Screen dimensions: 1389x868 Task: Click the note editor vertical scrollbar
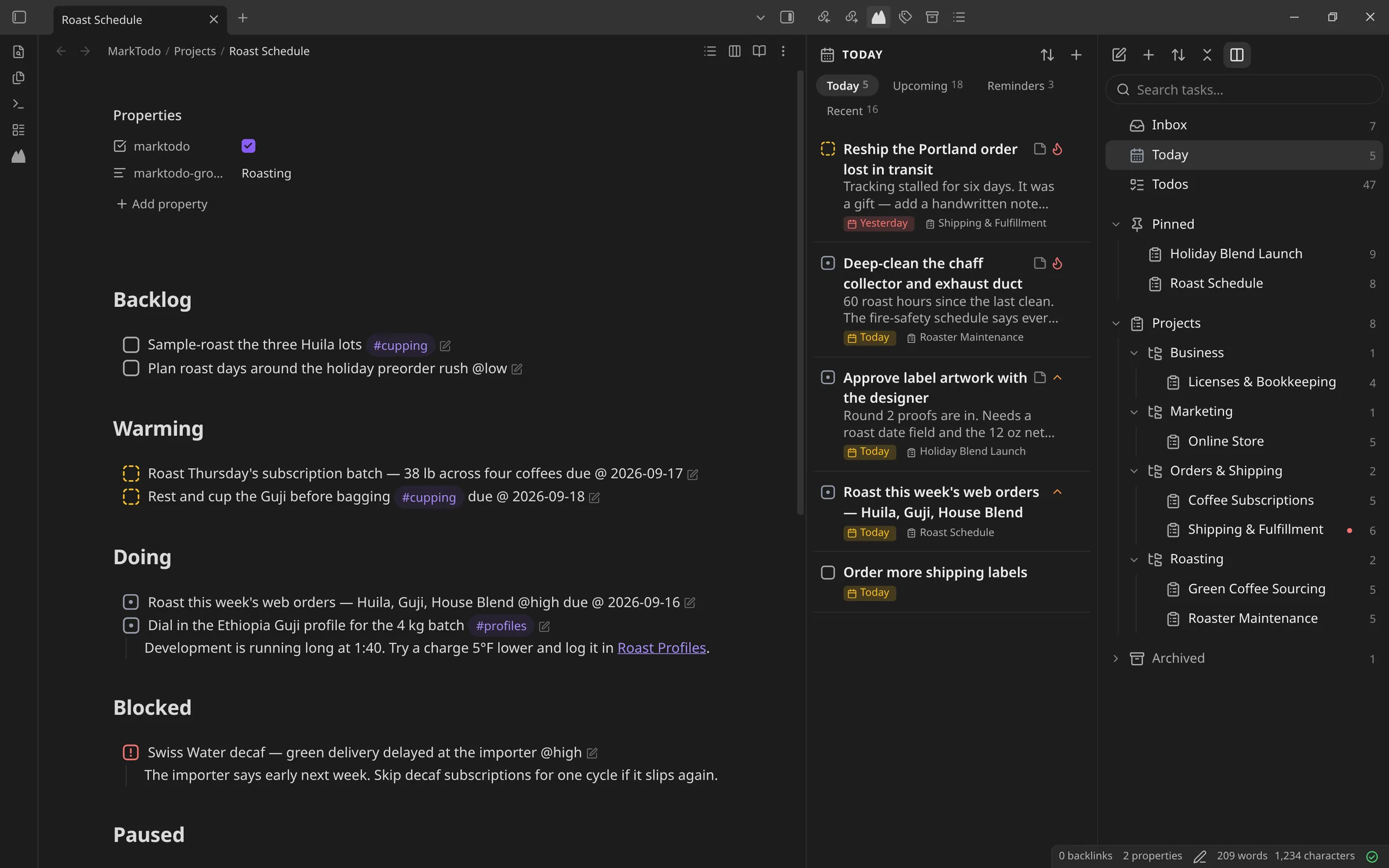click(800, 292)
